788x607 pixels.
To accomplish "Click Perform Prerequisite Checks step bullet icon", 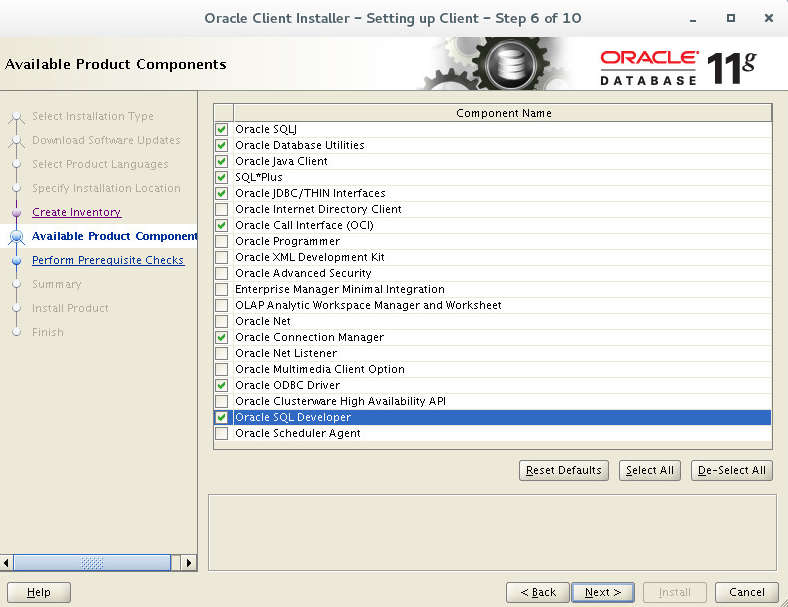I will (17, 260).
